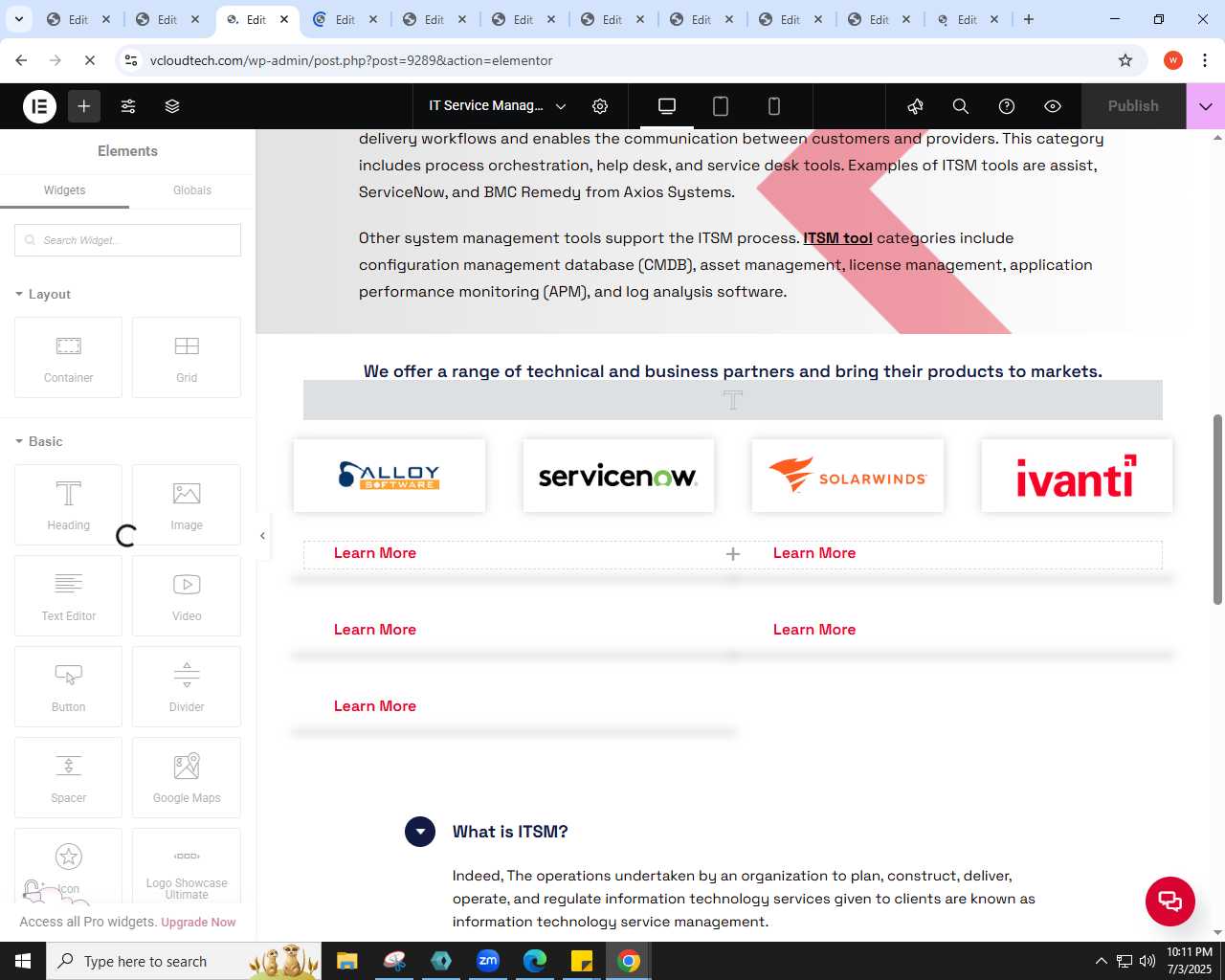Viewport: 1225px width, 980px height.
Task: Open the Help question mark icon
Action: (x=1007, y=106)
